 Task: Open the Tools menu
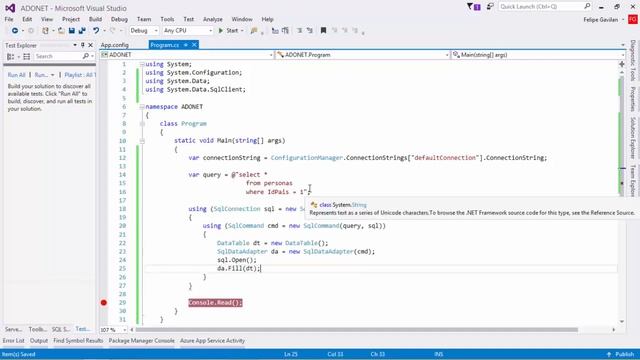click(167, 19)
